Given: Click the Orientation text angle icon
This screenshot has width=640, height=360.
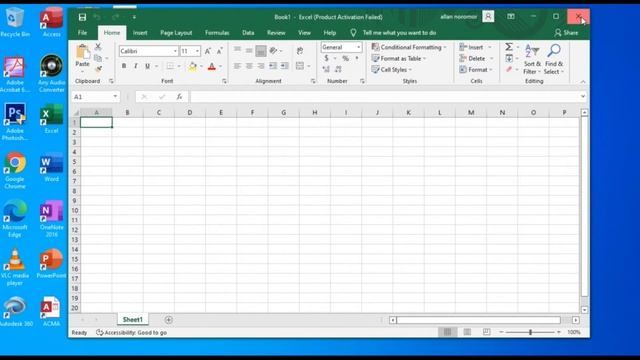Looking at the screenshot, I should [x=273, y=51].
